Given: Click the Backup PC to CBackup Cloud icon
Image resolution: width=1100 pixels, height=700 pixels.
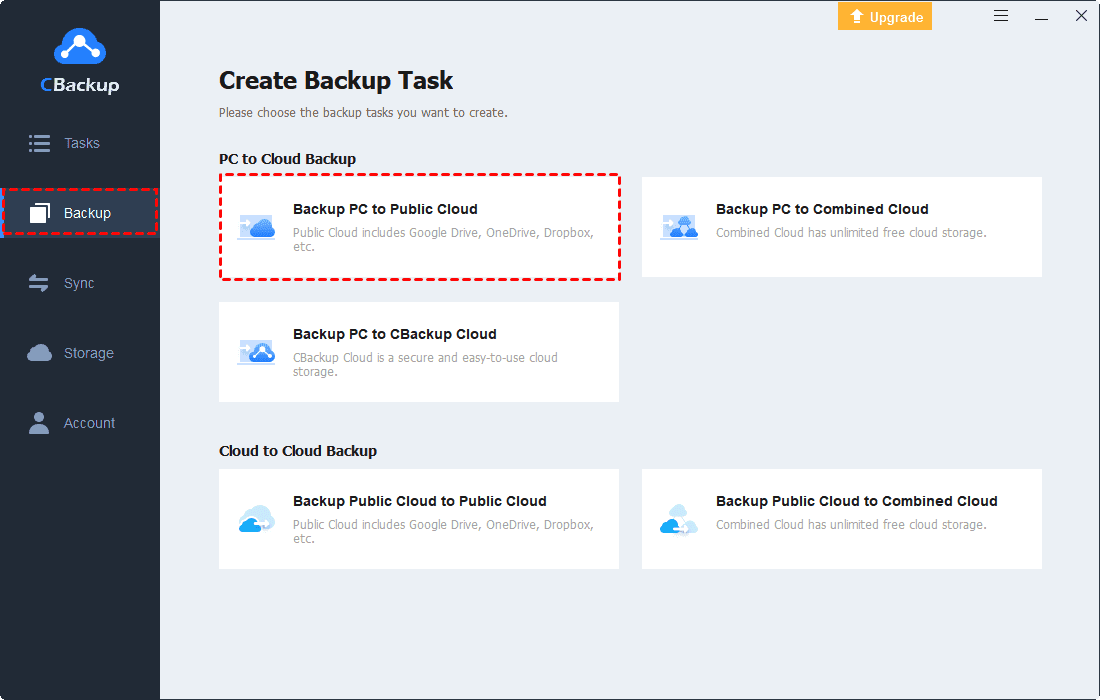Looking at the screenshot, I should (x=257, y=352).
